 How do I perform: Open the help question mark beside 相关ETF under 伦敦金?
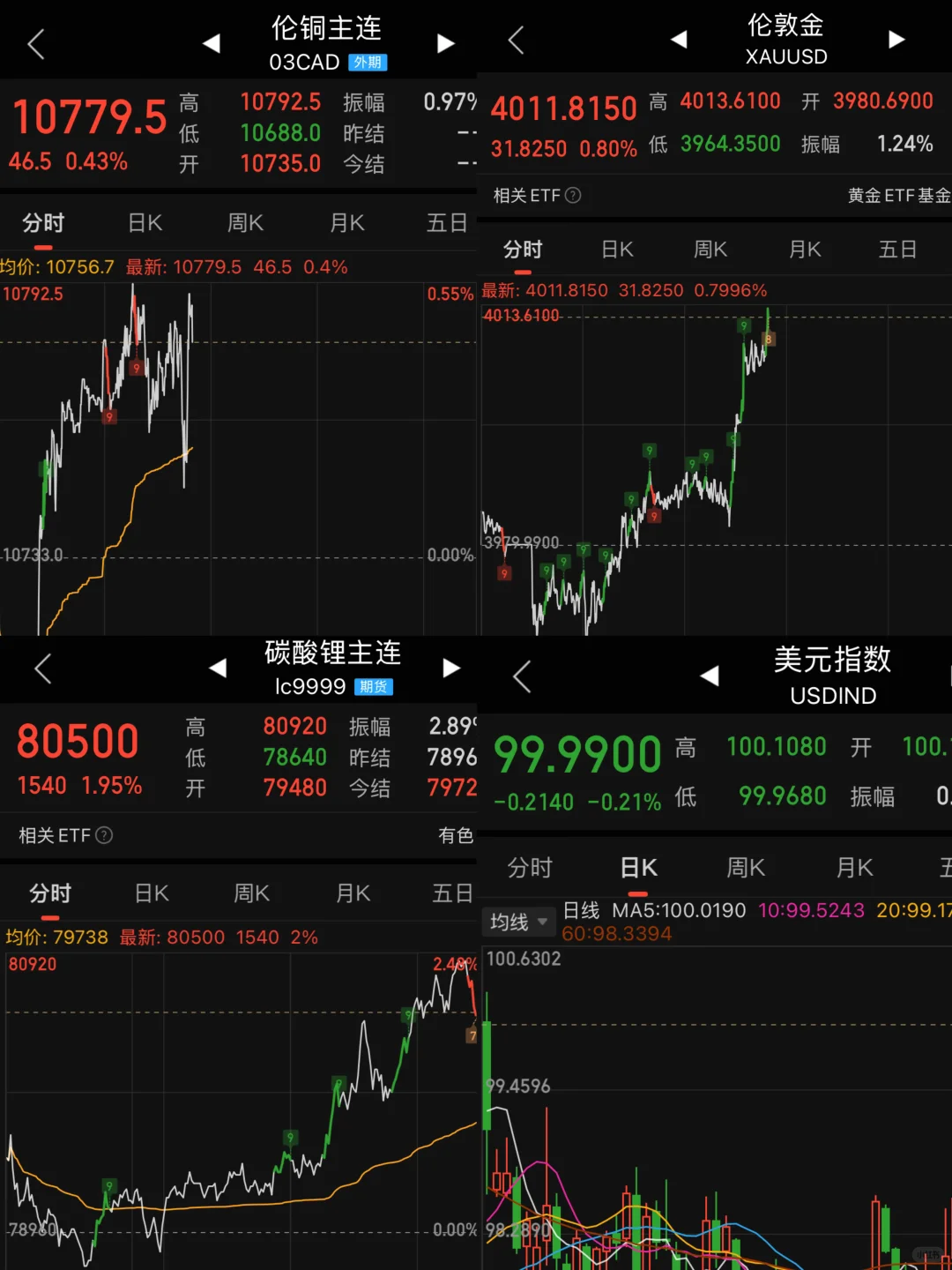click(573, 195)
